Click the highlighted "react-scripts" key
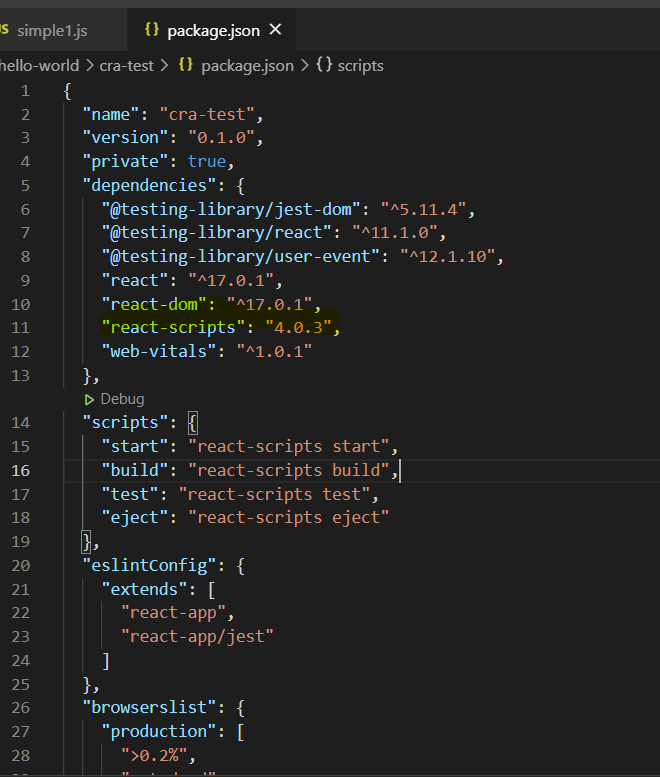660x777 pixels. point(173,328)
